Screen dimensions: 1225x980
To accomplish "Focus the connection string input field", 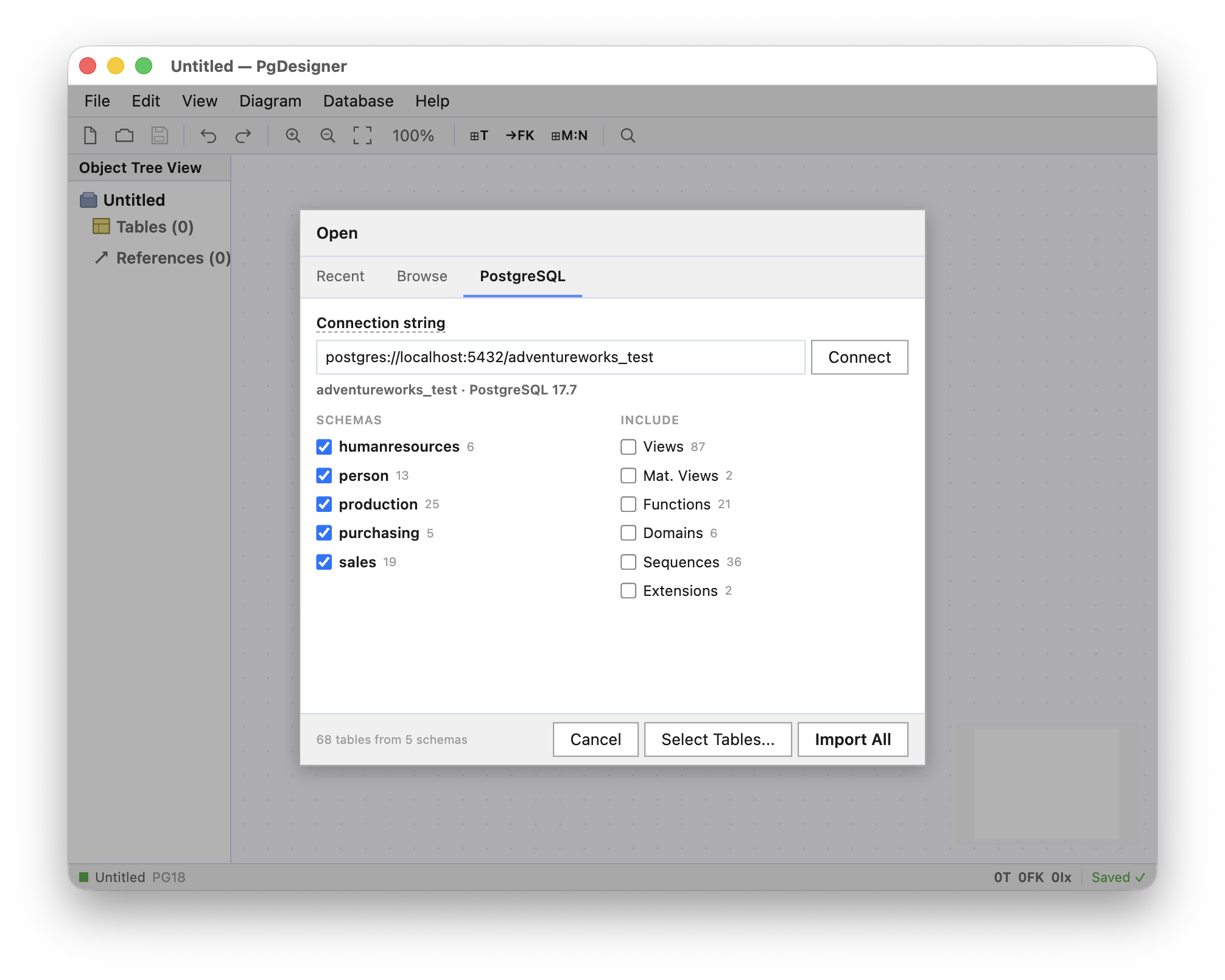I will [x=561, y=357].
